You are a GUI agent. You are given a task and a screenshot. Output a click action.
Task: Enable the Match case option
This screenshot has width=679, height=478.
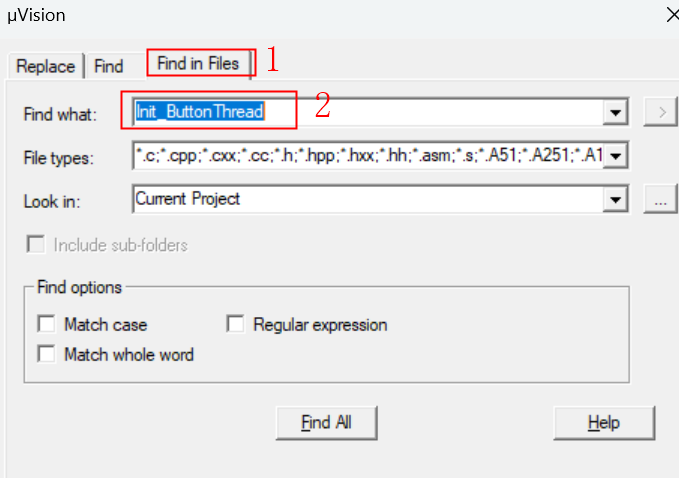46,324
